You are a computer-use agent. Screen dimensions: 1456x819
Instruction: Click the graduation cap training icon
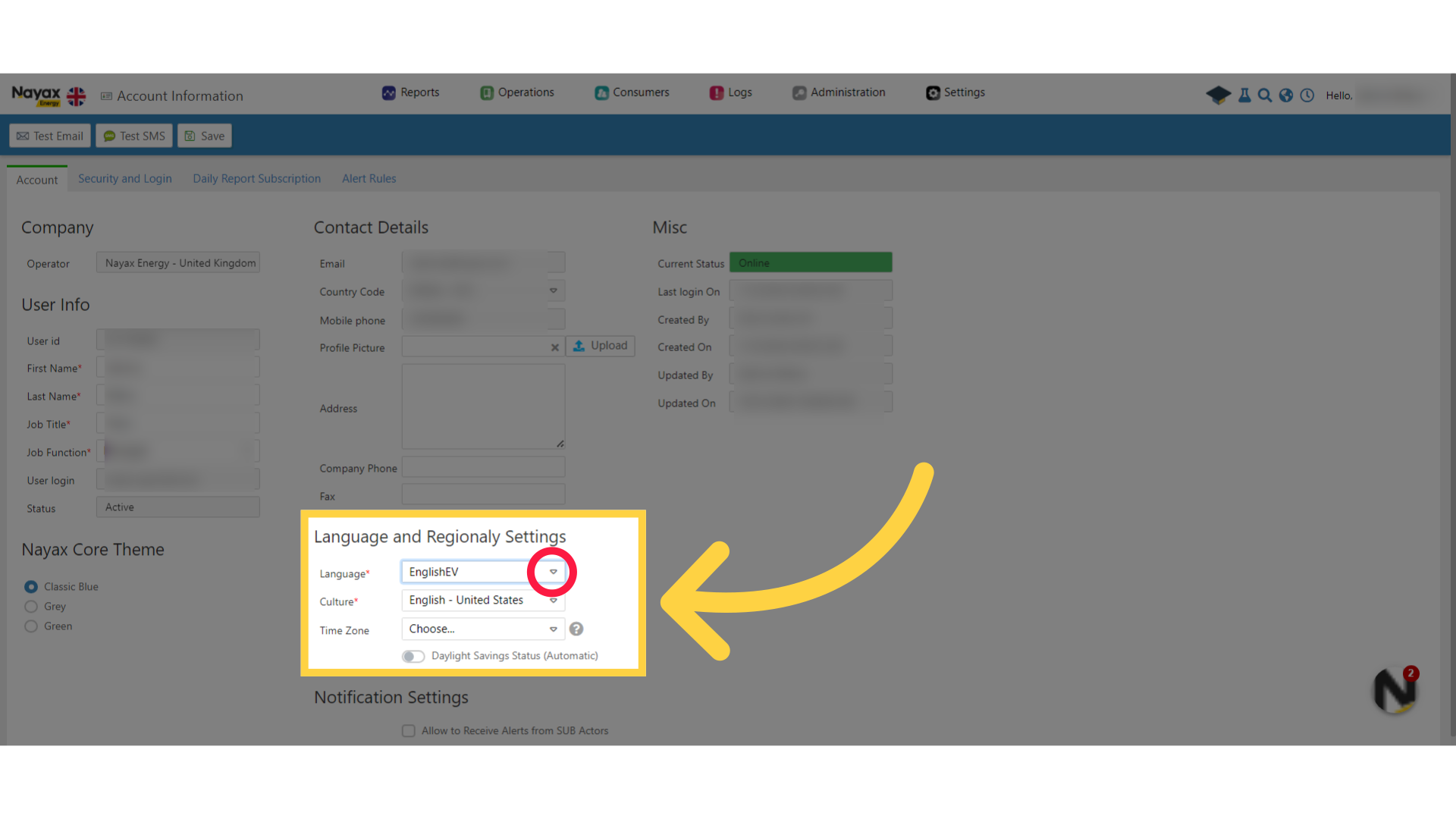point(1218,95)
